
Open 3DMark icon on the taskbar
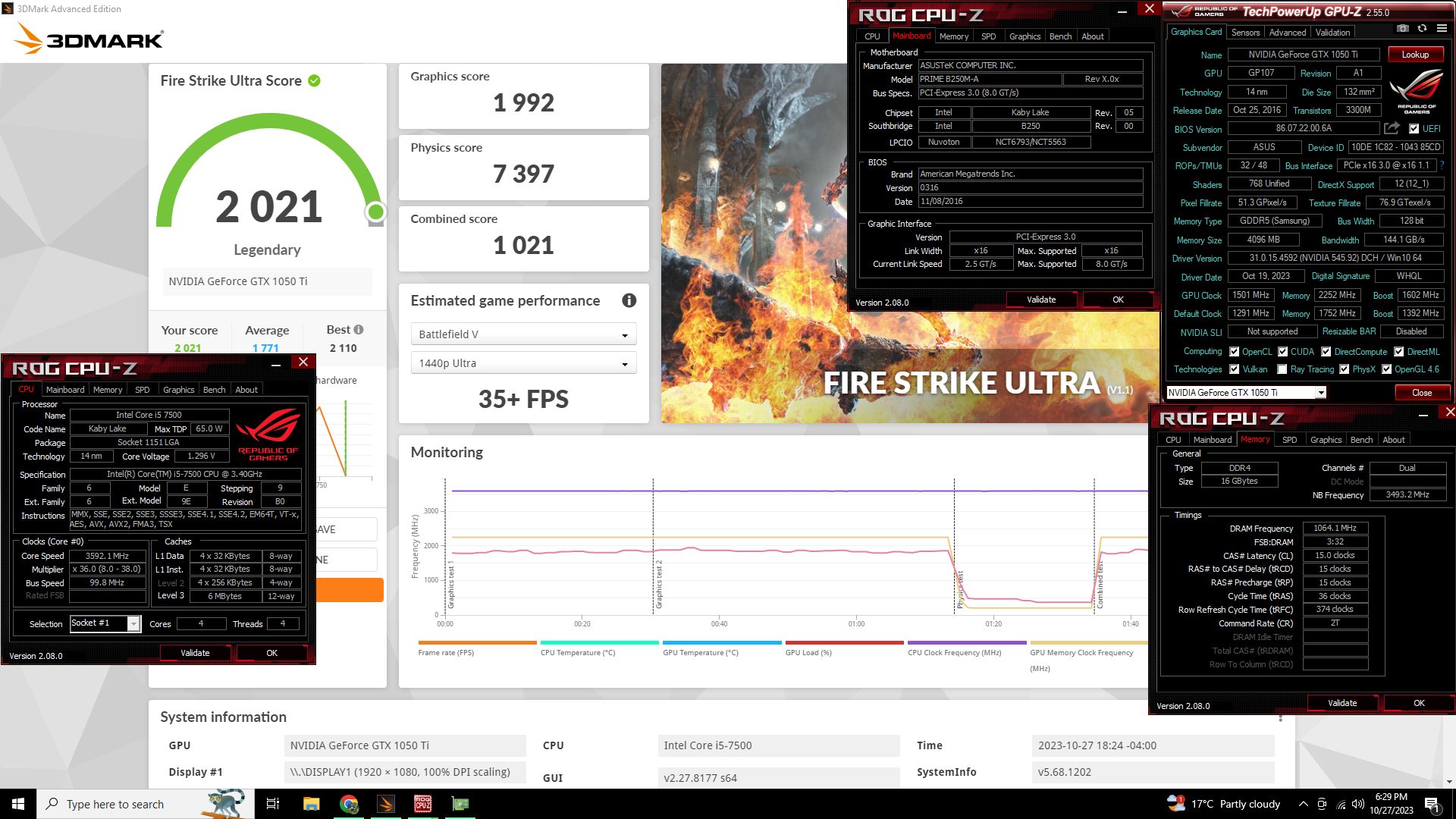click(x=386, y=804)
